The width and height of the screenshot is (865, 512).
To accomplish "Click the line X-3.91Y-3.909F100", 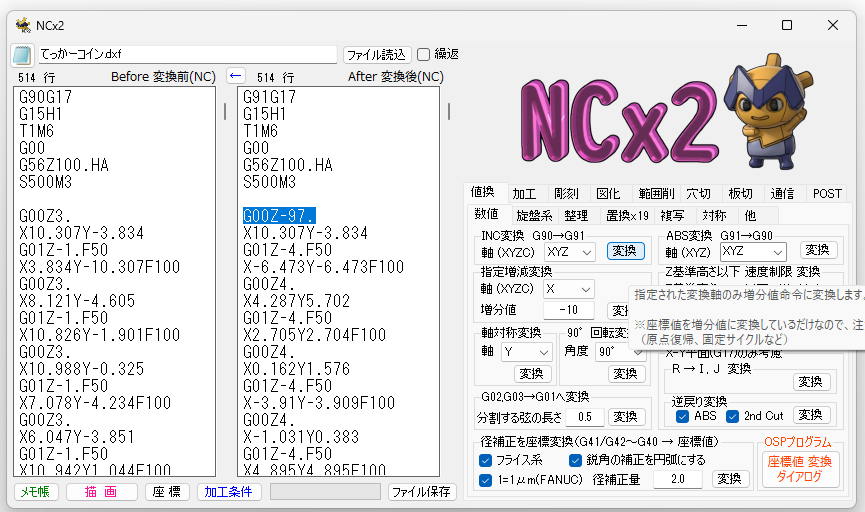I will (x=319, y=403).
